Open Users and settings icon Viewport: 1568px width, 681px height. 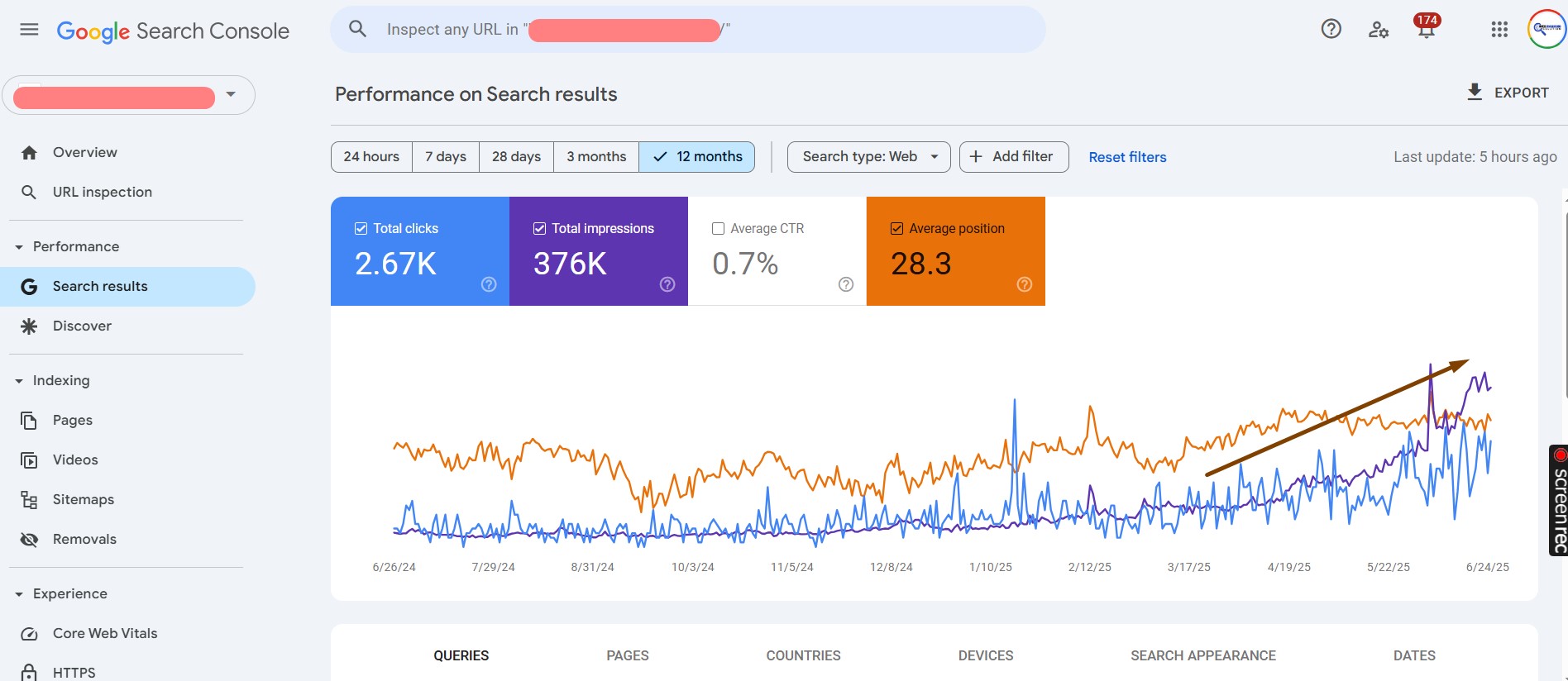click(x=1378, y=30)
